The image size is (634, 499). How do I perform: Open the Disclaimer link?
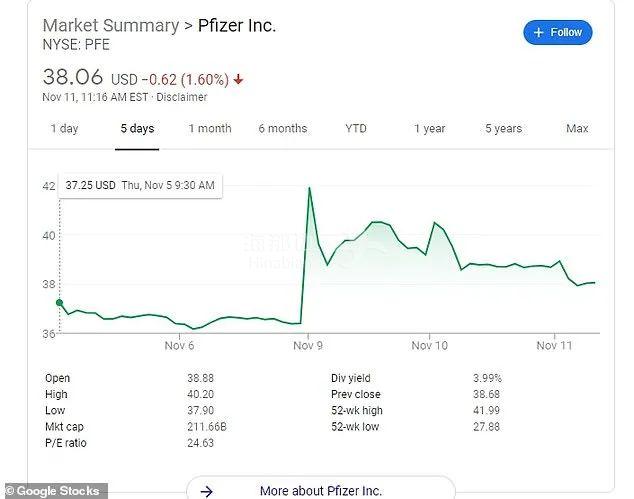pos(182,97)
